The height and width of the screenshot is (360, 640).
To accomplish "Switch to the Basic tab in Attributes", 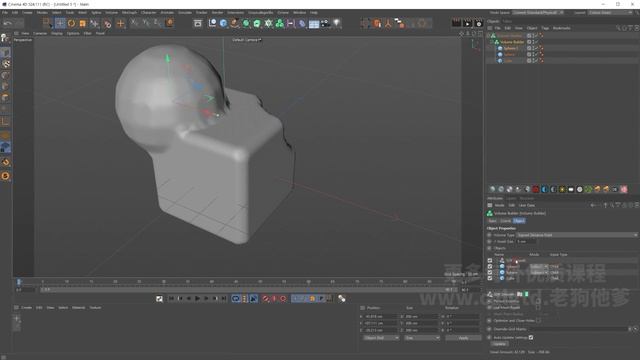I will click(x=493, y=221).
